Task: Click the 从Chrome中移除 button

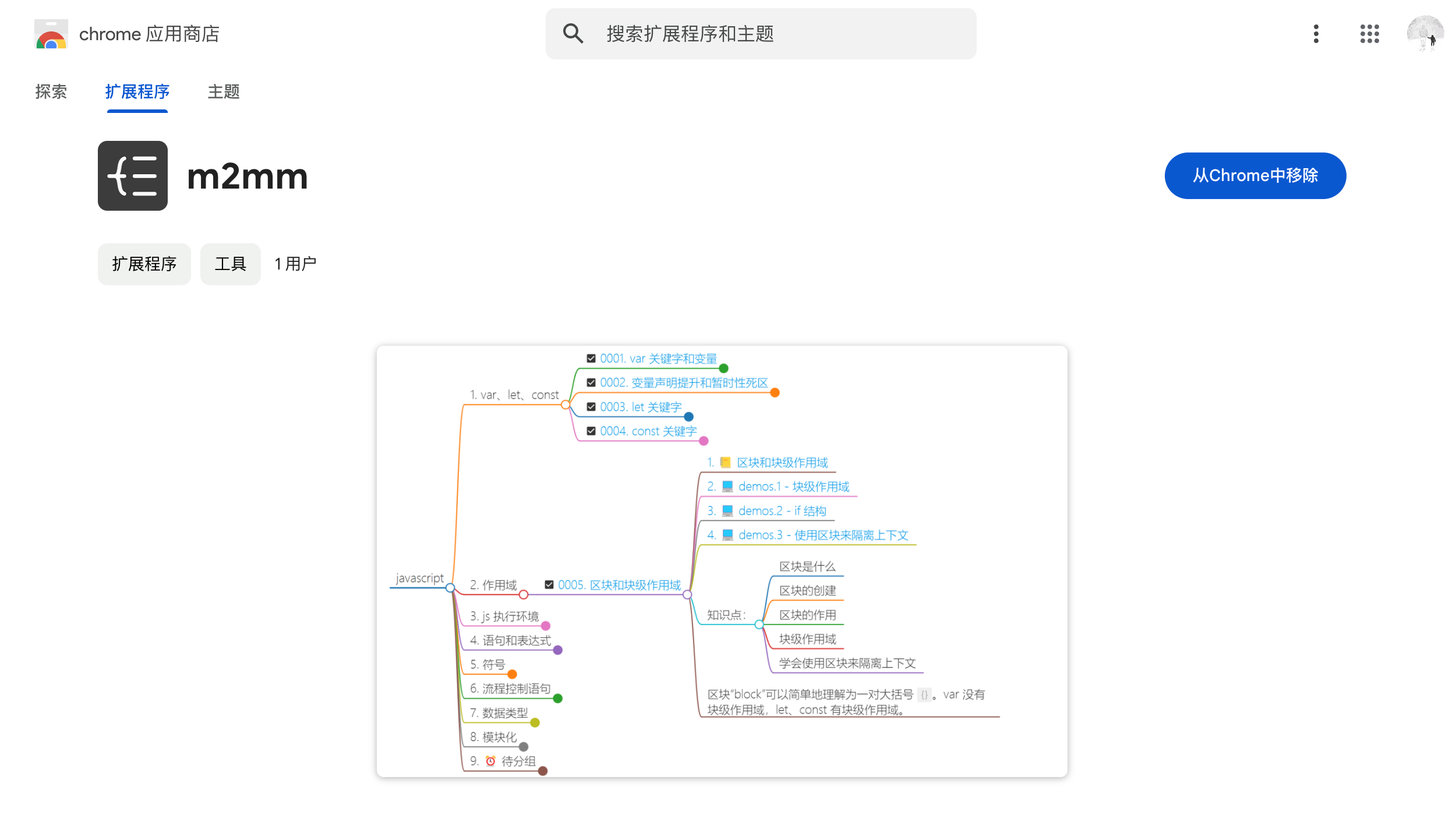Action: pos(1254,176)
